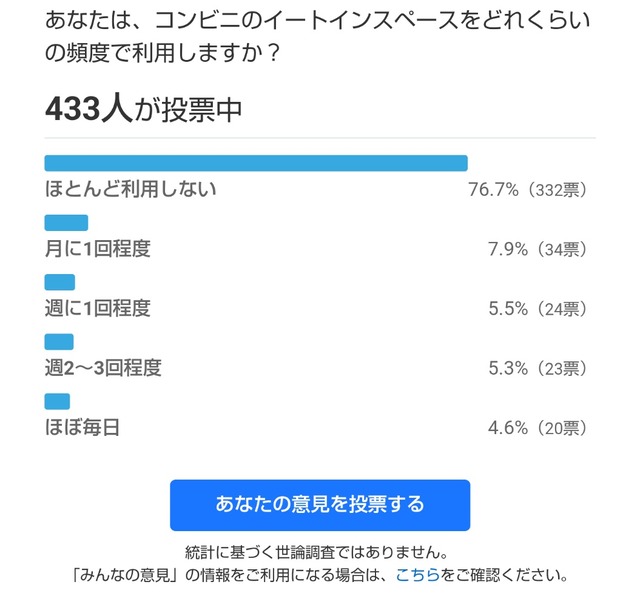The width and height of the screenshot is (640, 596).
Task: Click the poll question about コンビニのイートインスペース
Action: click(x=318, y=37)
